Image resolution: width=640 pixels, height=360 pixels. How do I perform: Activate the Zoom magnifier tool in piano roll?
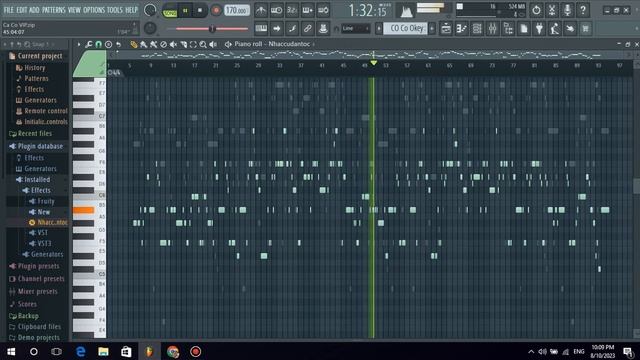point(203,44)
